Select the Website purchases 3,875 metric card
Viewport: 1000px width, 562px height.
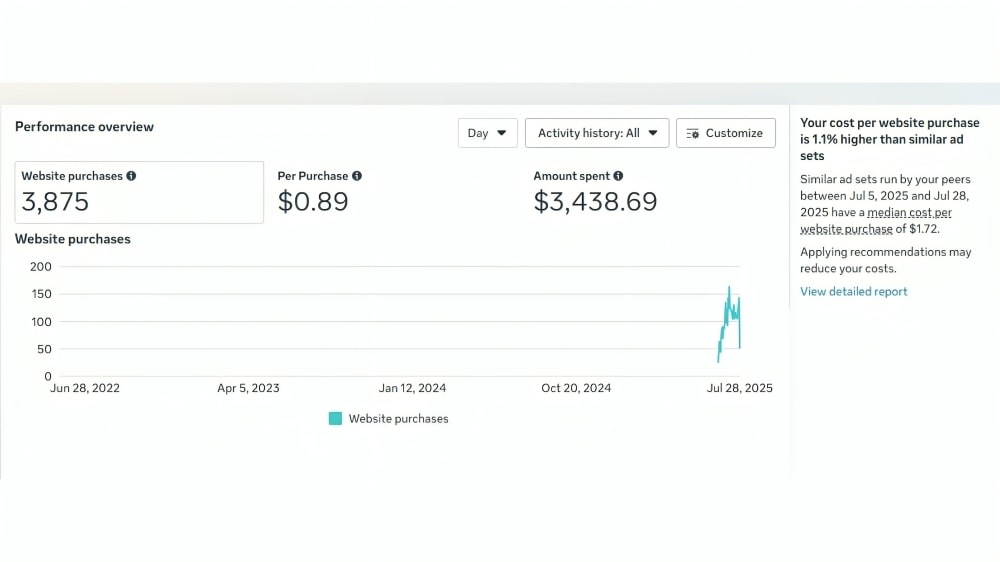click(x=139, y=192)
